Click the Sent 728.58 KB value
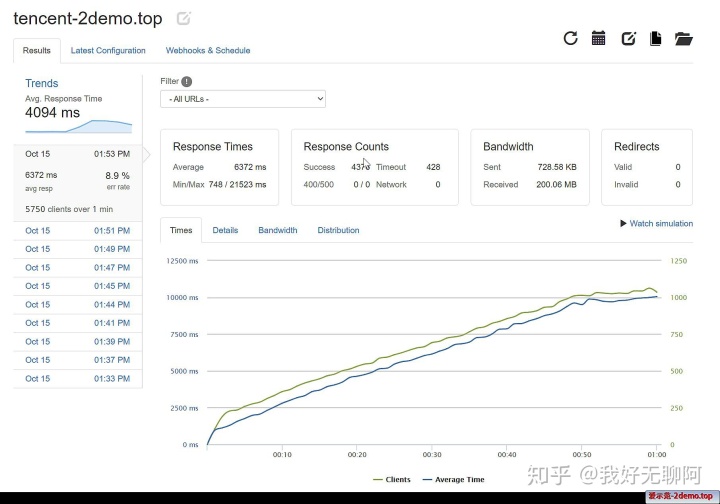The image size is (720, 504). 557,167
